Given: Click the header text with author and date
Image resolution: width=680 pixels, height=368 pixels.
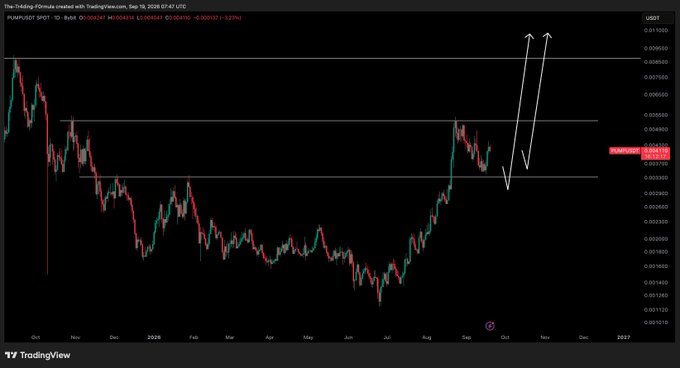Looking at the screenshot, I should [95, 7].
